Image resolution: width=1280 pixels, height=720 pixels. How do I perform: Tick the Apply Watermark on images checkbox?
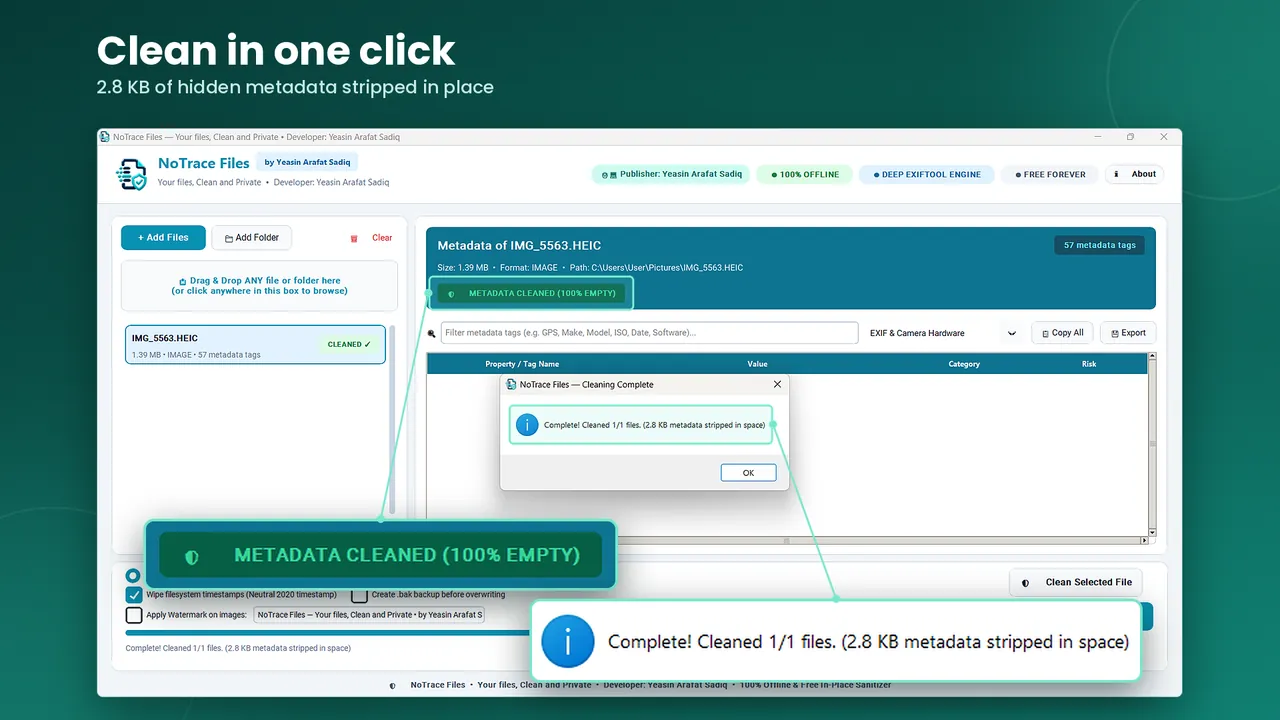(x=134, y=615)
